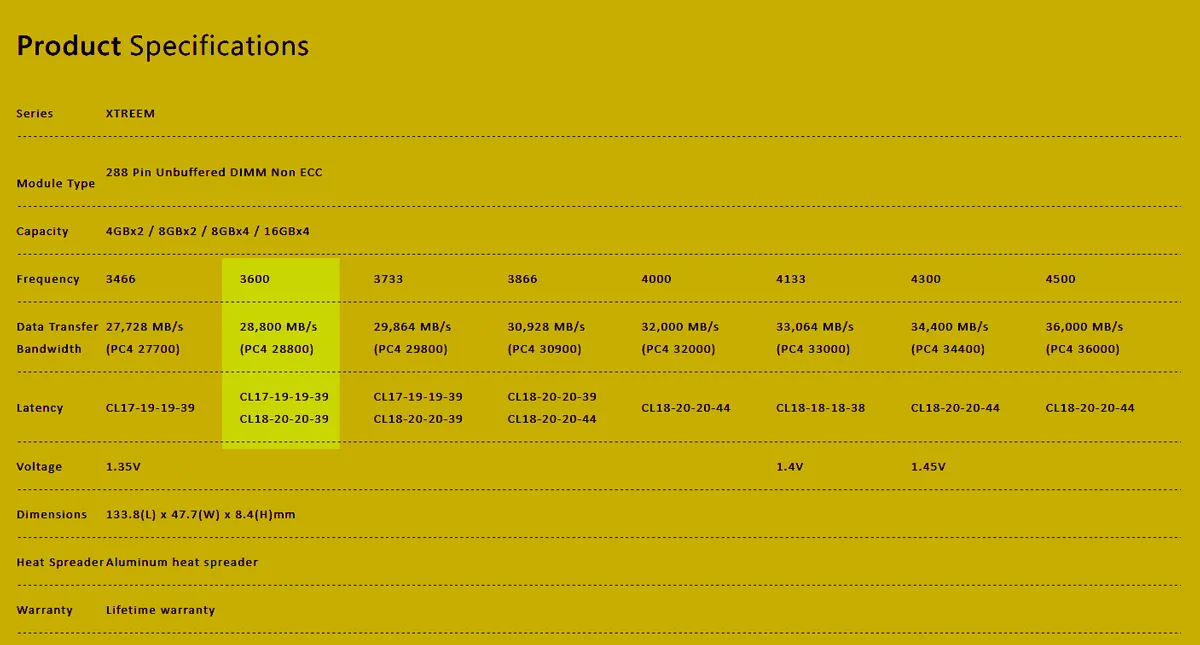Click frequency value 3866
1200x645 pixels.
pyautogui.click(x=523, y=279)
